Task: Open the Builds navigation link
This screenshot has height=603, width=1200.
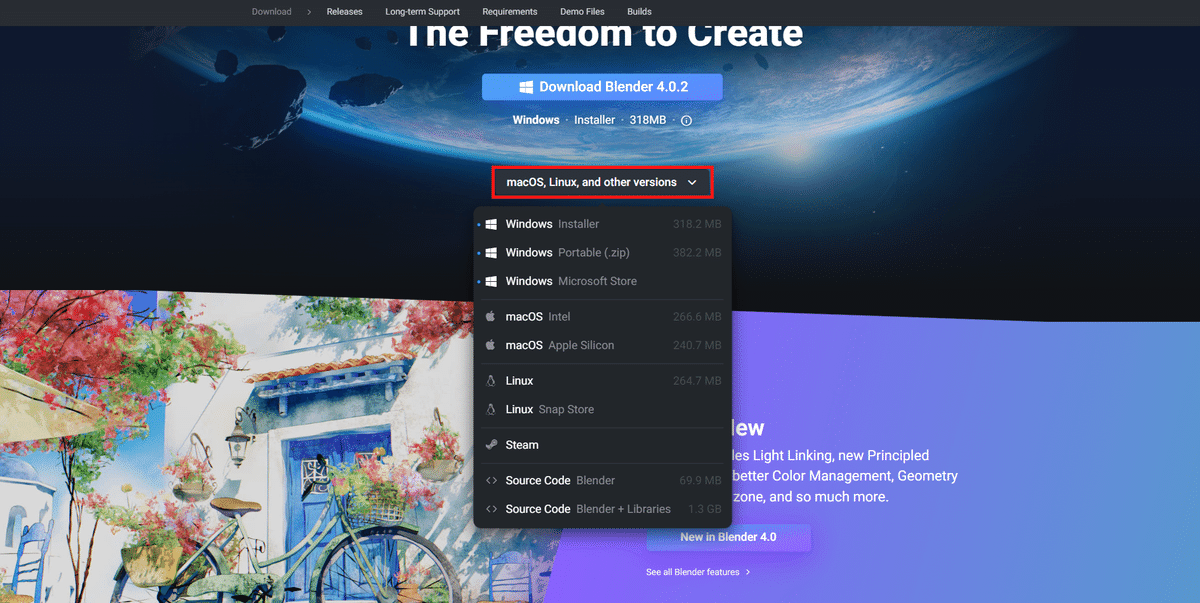Action: pos(639,12)
